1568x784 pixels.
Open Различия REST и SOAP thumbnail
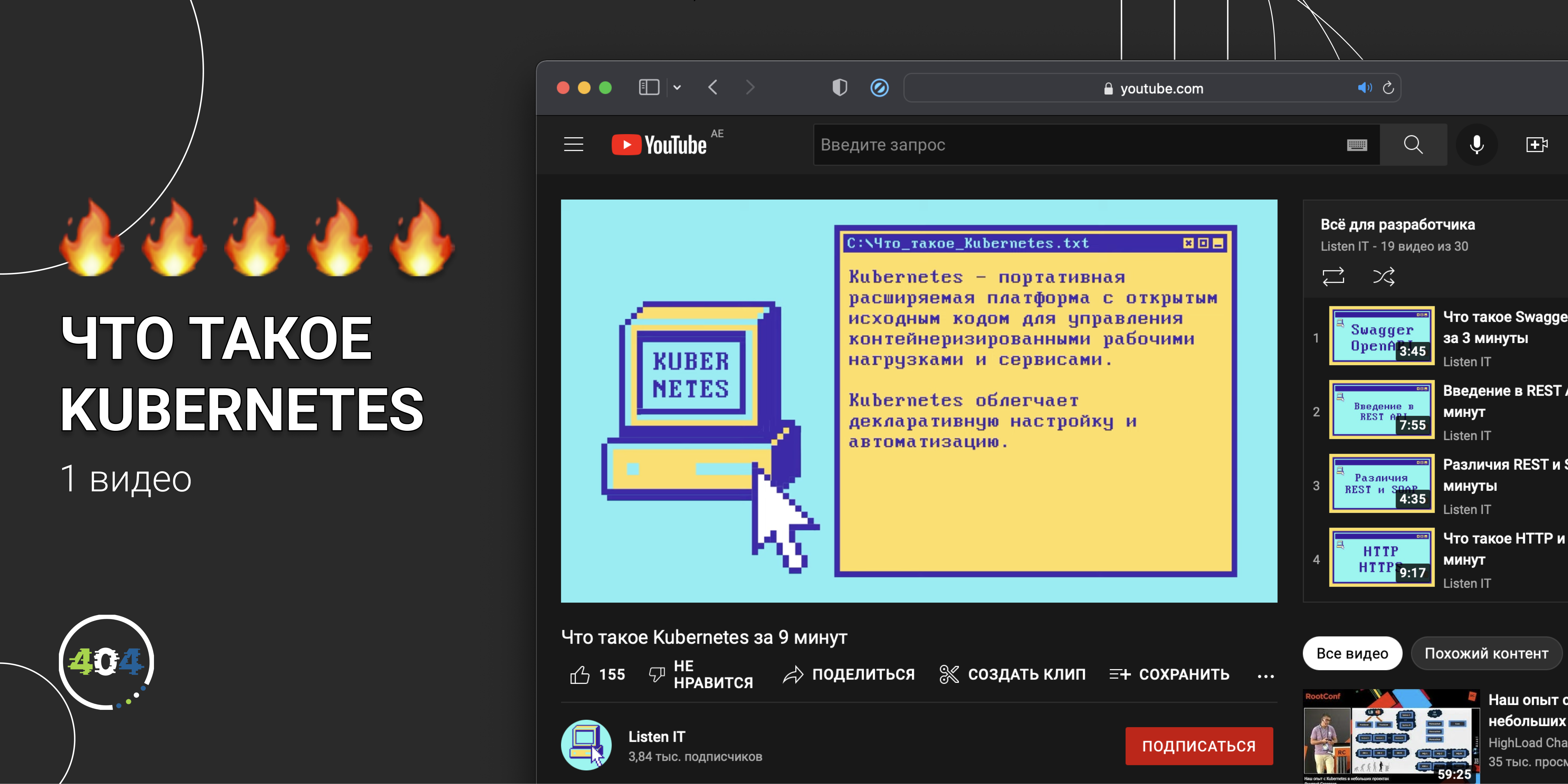pyautogui.click(x=1381, y=483)
